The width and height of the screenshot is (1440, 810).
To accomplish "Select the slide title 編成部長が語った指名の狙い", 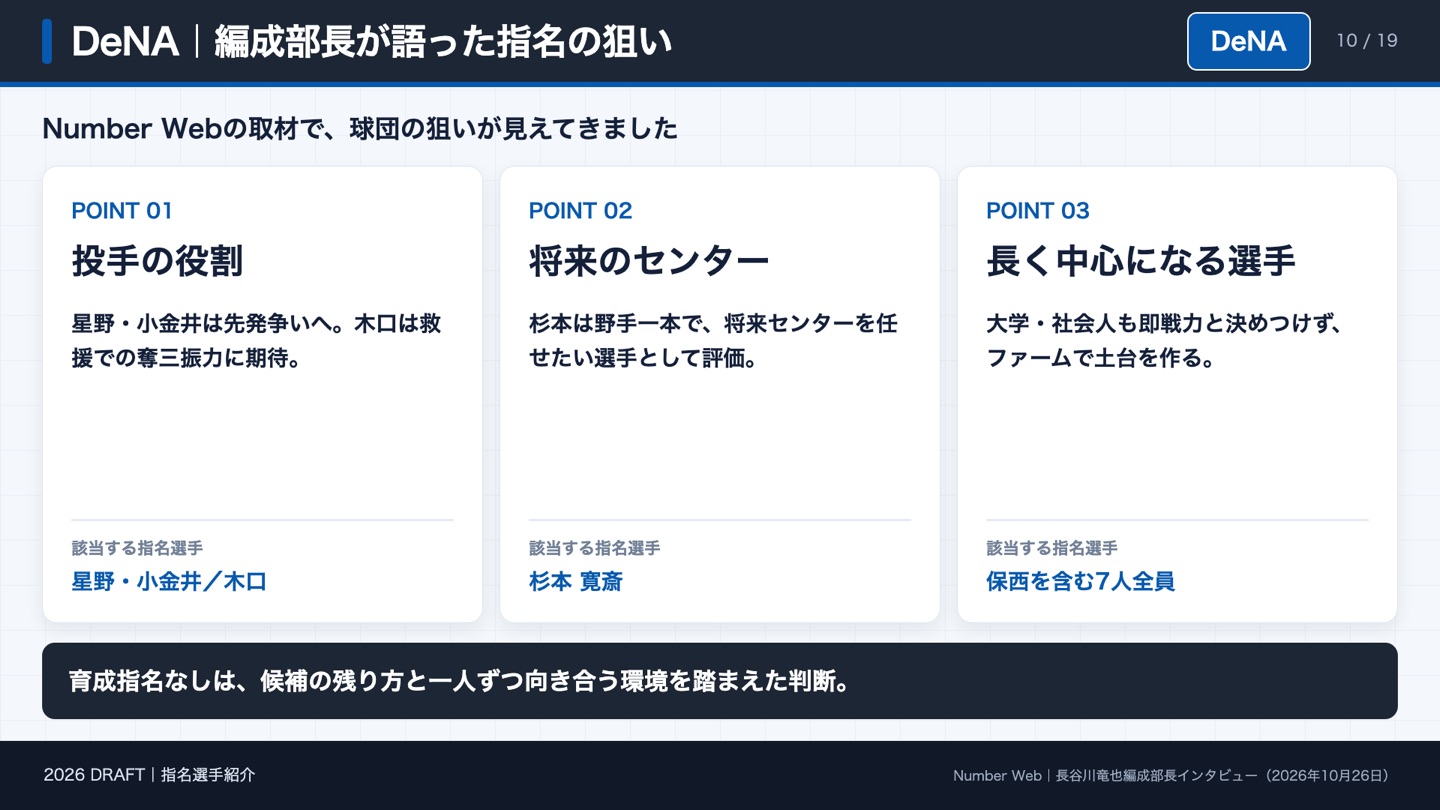I will pyautogui.click(x=443, y=42).
